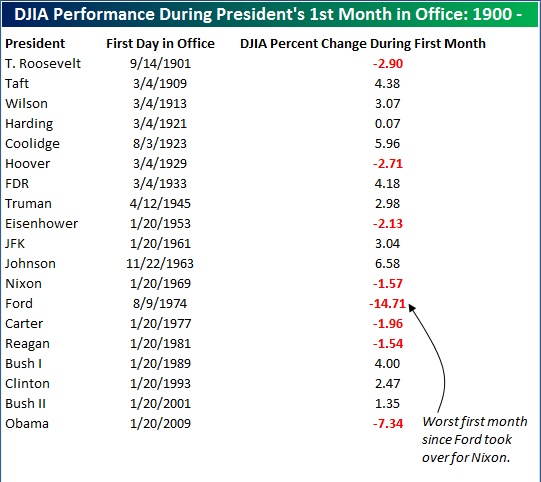Click the Coolidge name cell

pyautogui.click(x=32, y=144)
